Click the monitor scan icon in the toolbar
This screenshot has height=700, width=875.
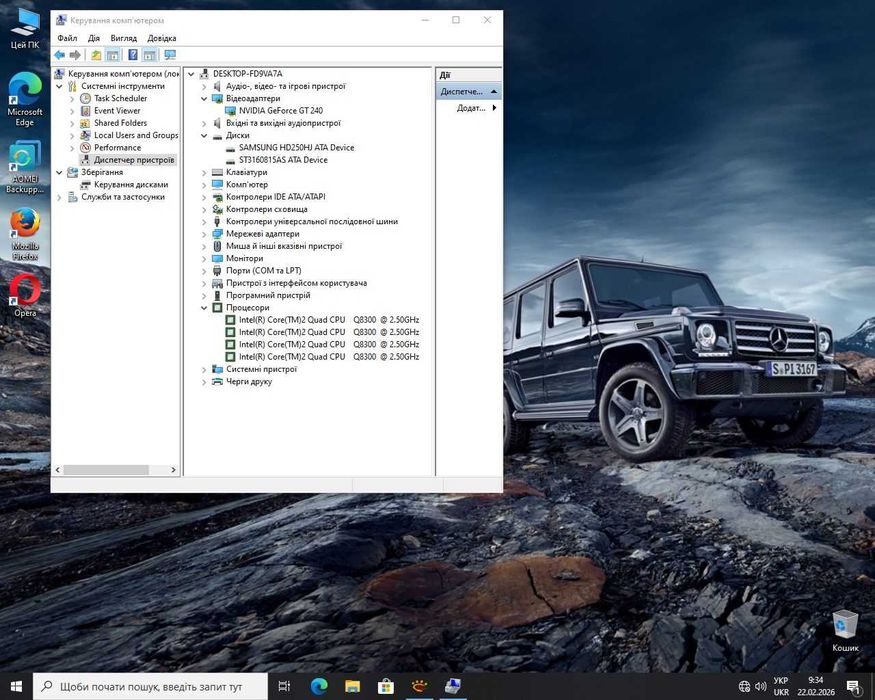point(169,55)
